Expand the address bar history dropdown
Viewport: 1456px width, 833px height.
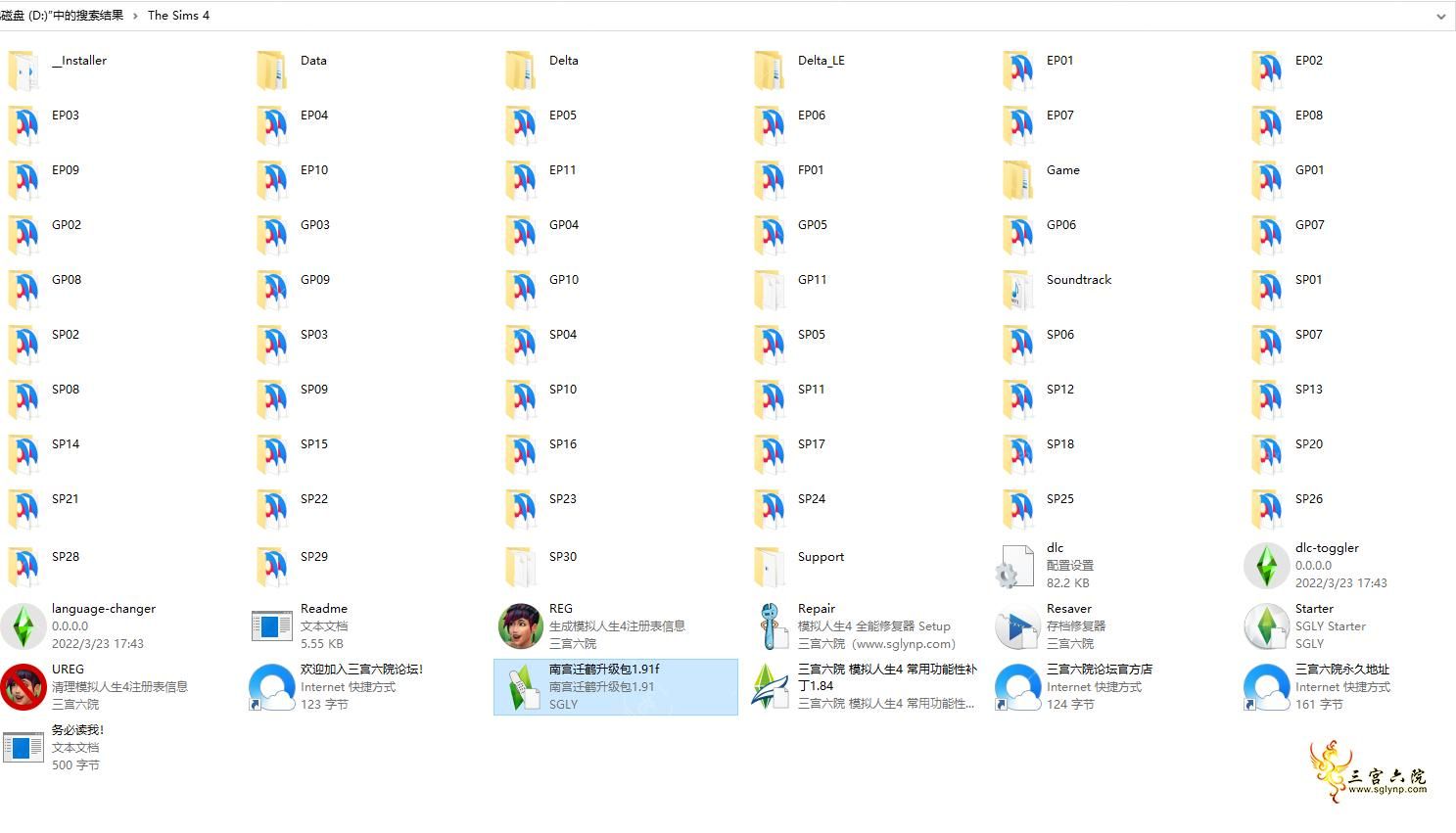click(1440, 16)
